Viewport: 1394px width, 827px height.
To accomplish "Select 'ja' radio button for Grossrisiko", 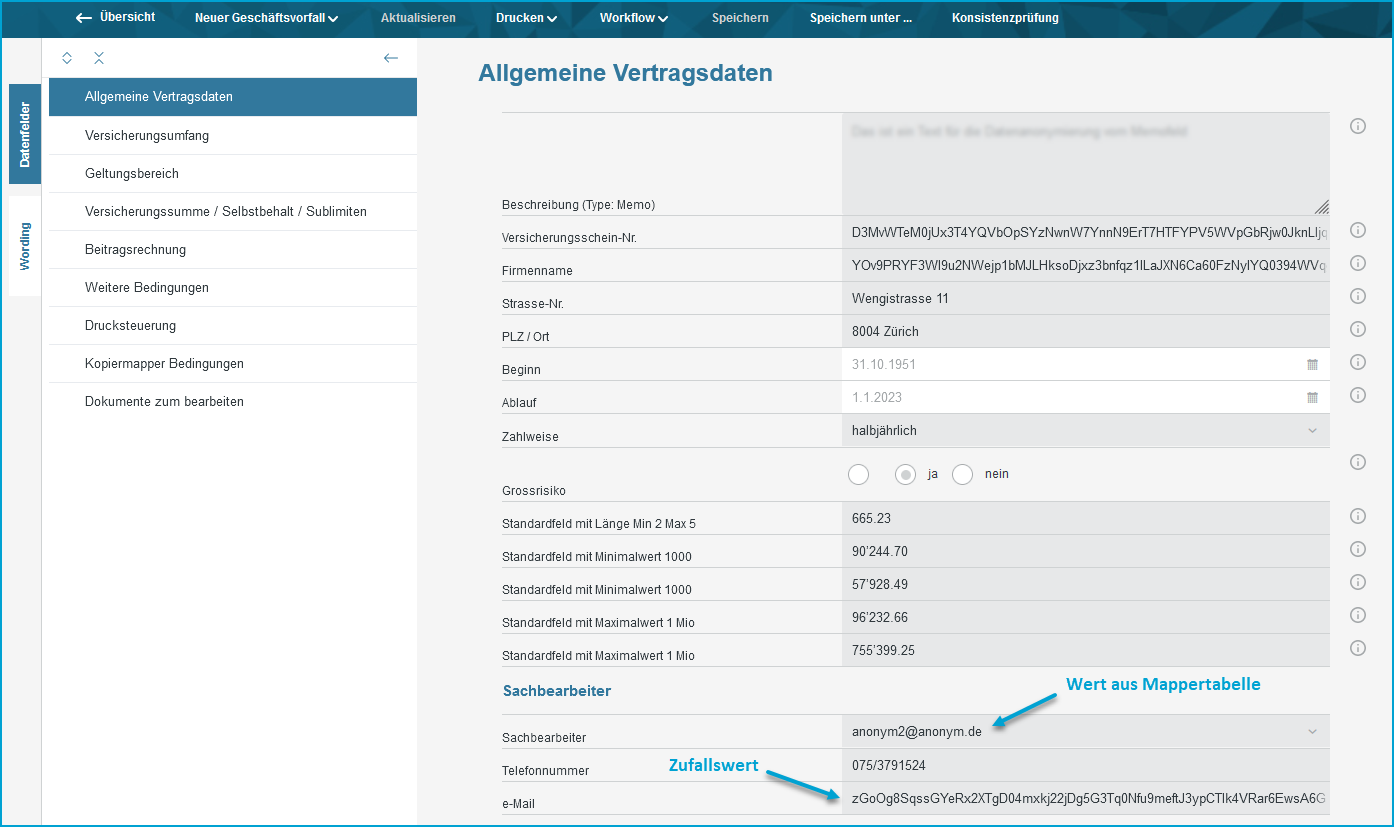I will click(905, 475).
